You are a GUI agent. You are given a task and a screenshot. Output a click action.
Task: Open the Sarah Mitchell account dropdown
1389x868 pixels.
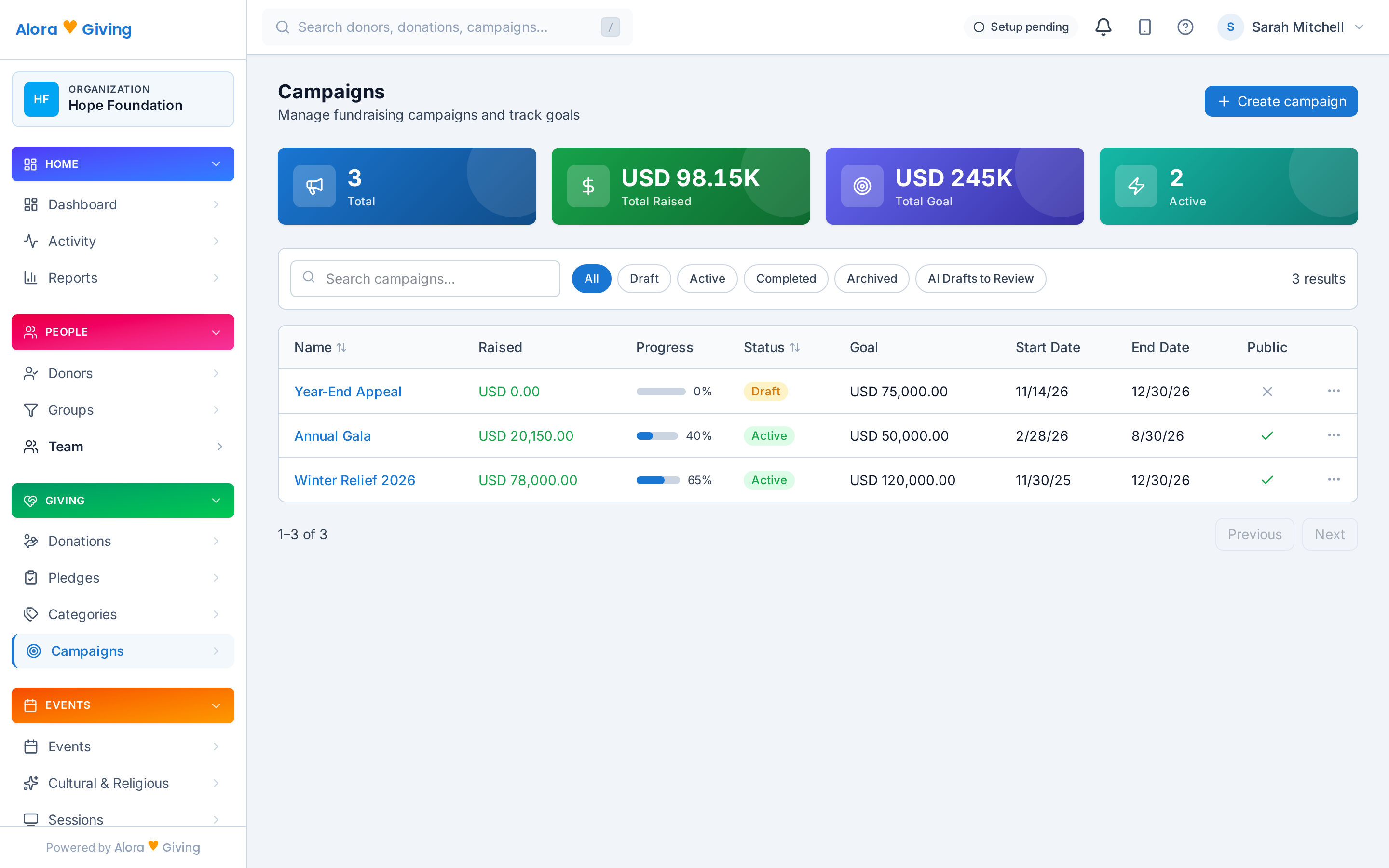click(x=1290, y=27)
